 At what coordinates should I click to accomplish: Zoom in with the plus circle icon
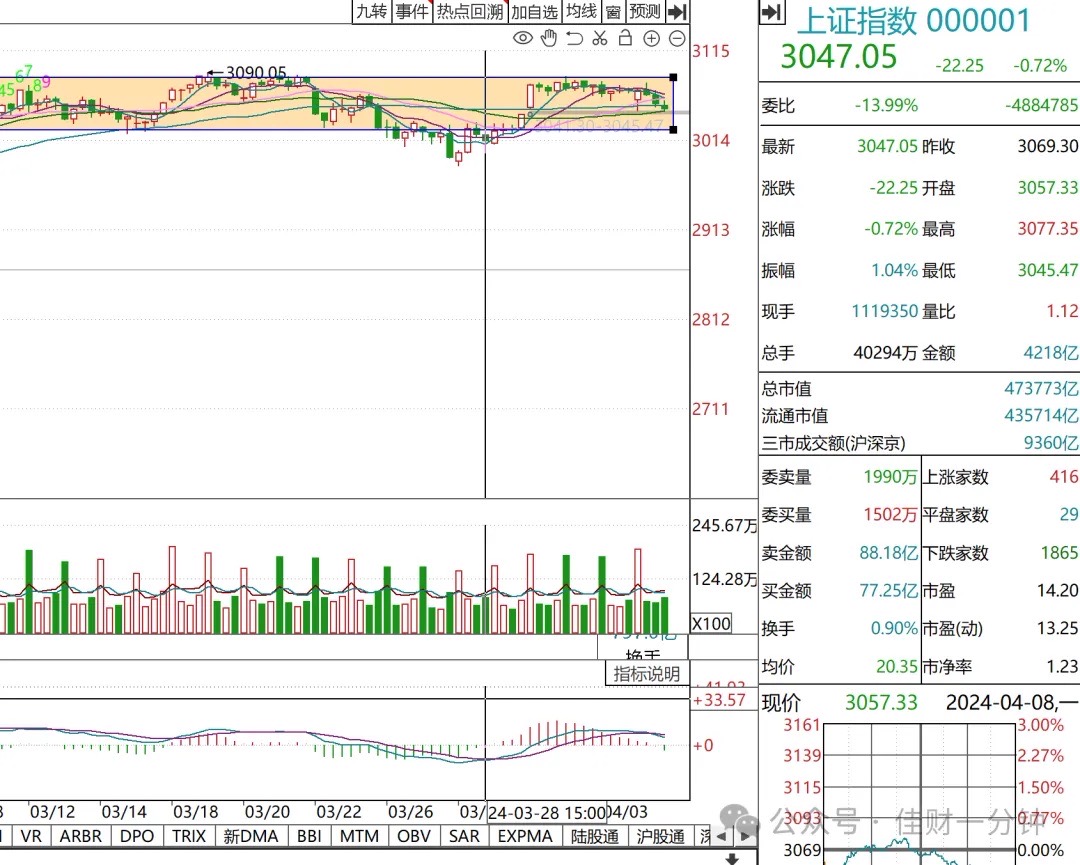point(652,39)
